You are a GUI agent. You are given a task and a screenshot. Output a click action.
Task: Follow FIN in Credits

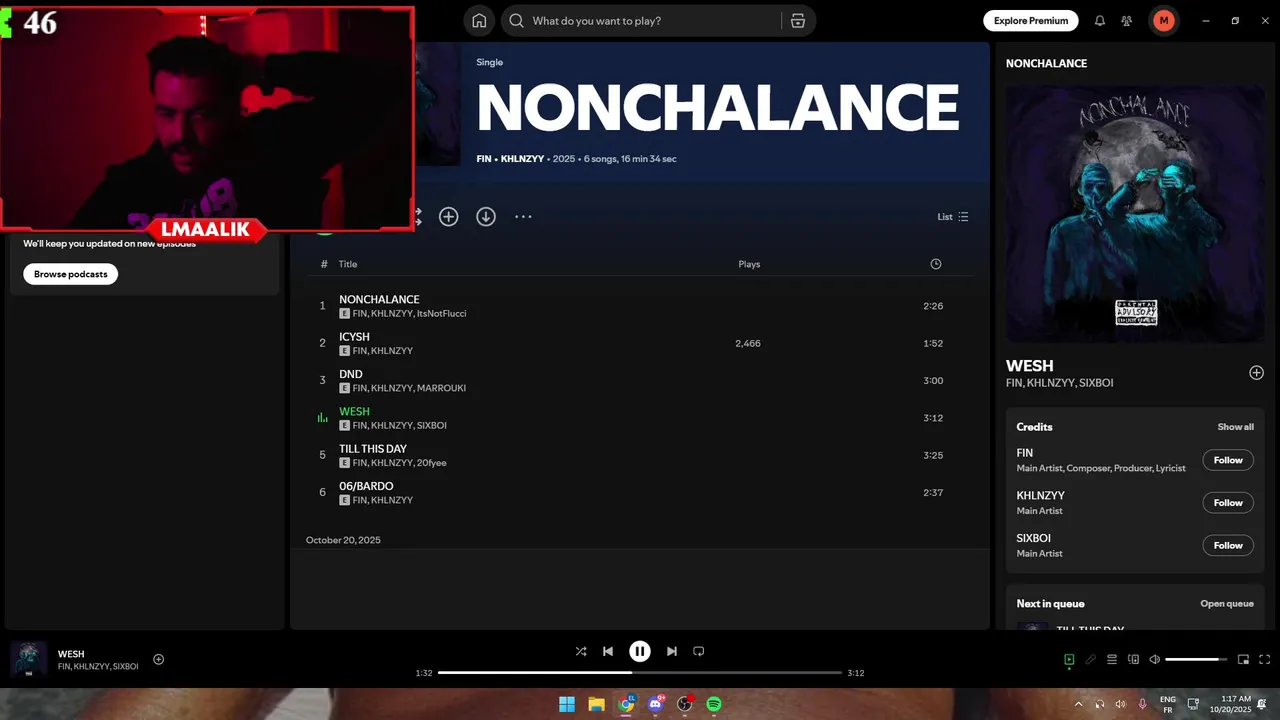(1228, 460)
